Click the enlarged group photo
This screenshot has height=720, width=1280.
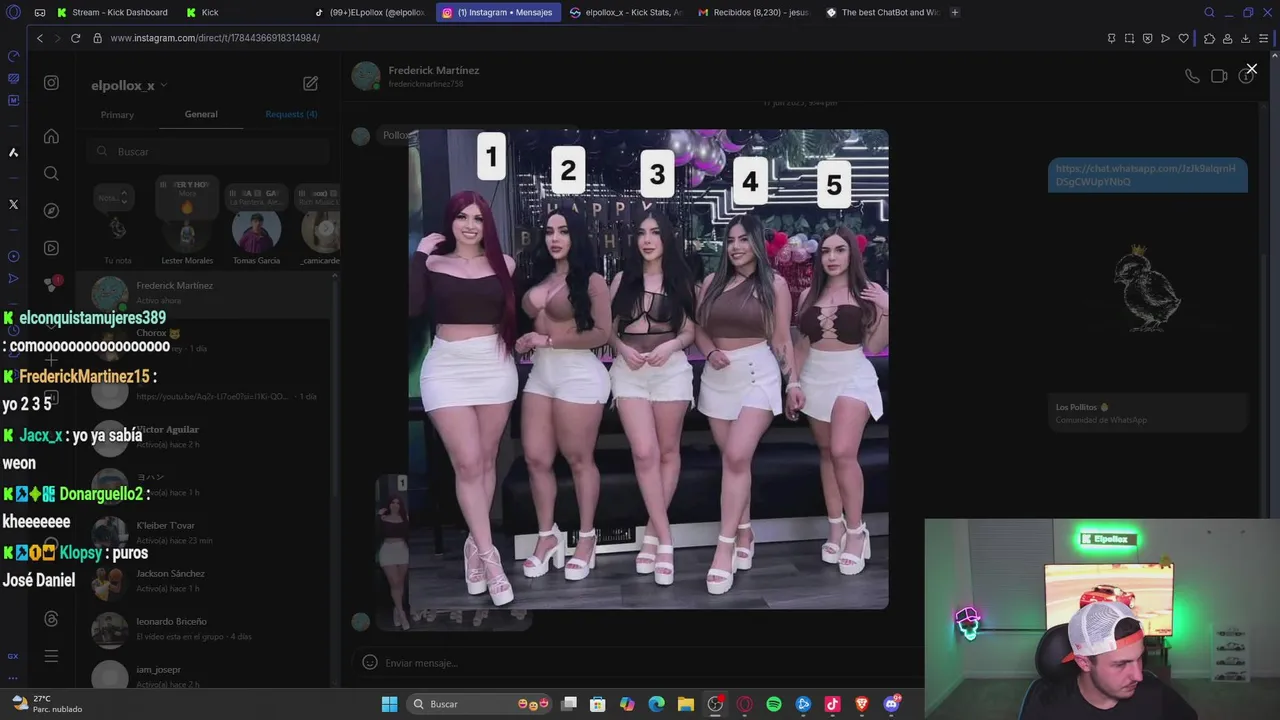pyautogui.click(x=648, y=369)
